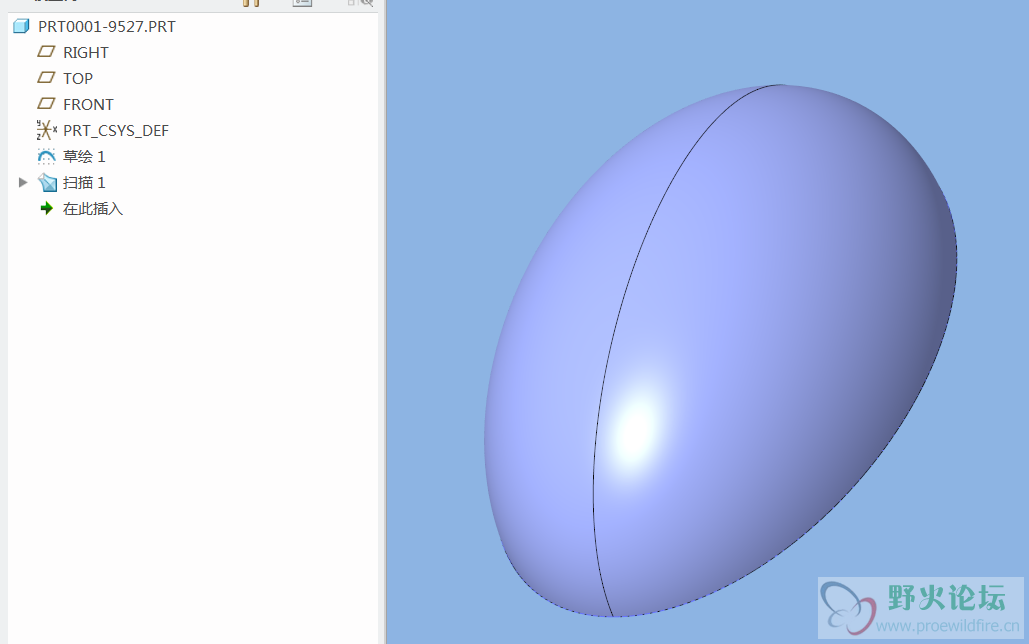Viewport: 1029px width, 644px height.
Task: Click the green insert-here arrow icon
Action: (x=47, y=208)
